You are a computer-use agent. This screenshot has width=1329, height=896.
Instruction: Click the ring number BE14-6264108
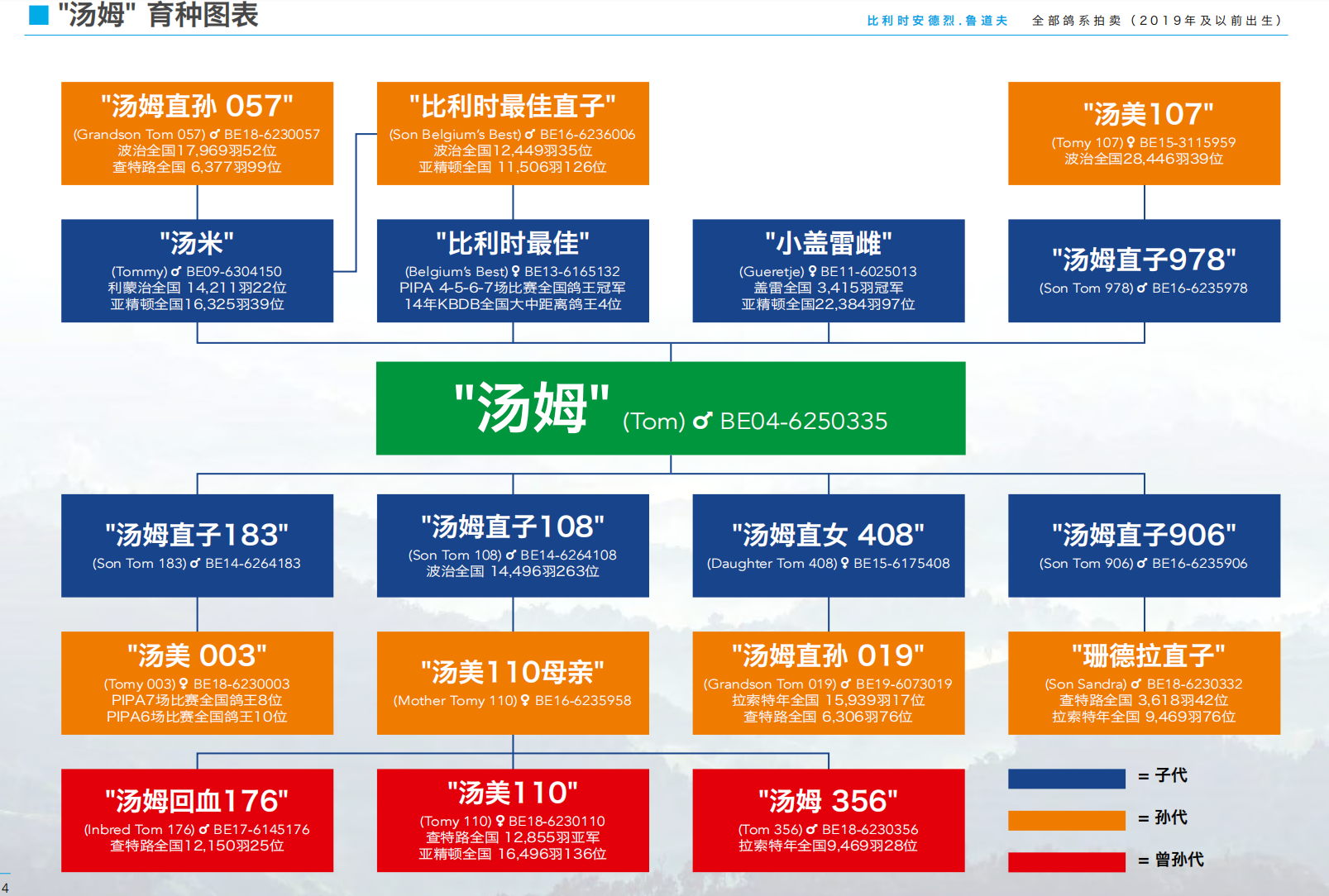click(569, 555)
